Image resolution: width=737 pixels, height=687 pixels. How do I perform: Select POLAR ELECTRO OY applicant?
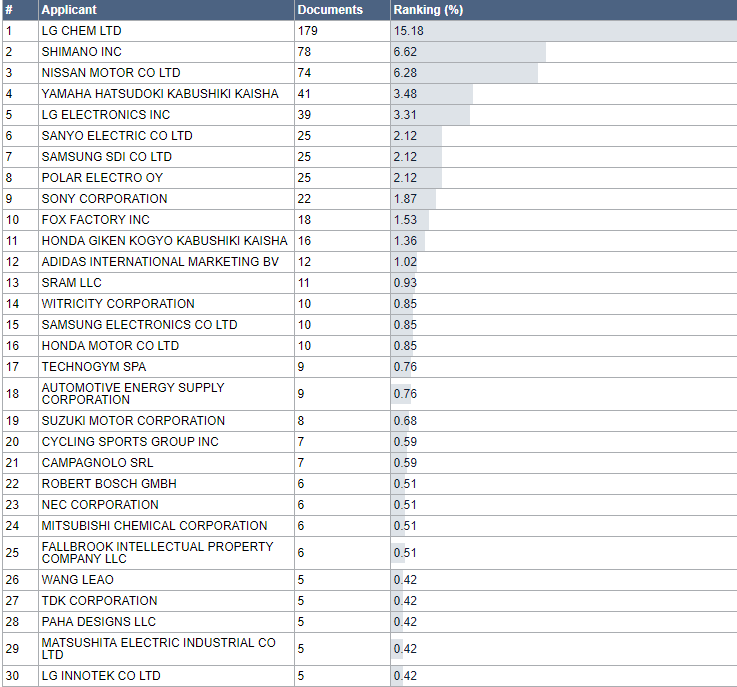[x=102, y=178]
